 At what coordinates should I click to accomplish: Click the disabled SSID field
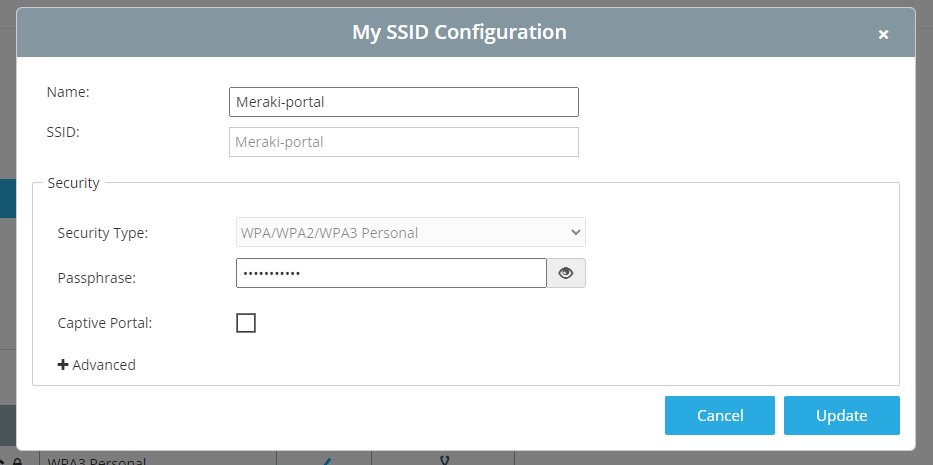(403, 142)
